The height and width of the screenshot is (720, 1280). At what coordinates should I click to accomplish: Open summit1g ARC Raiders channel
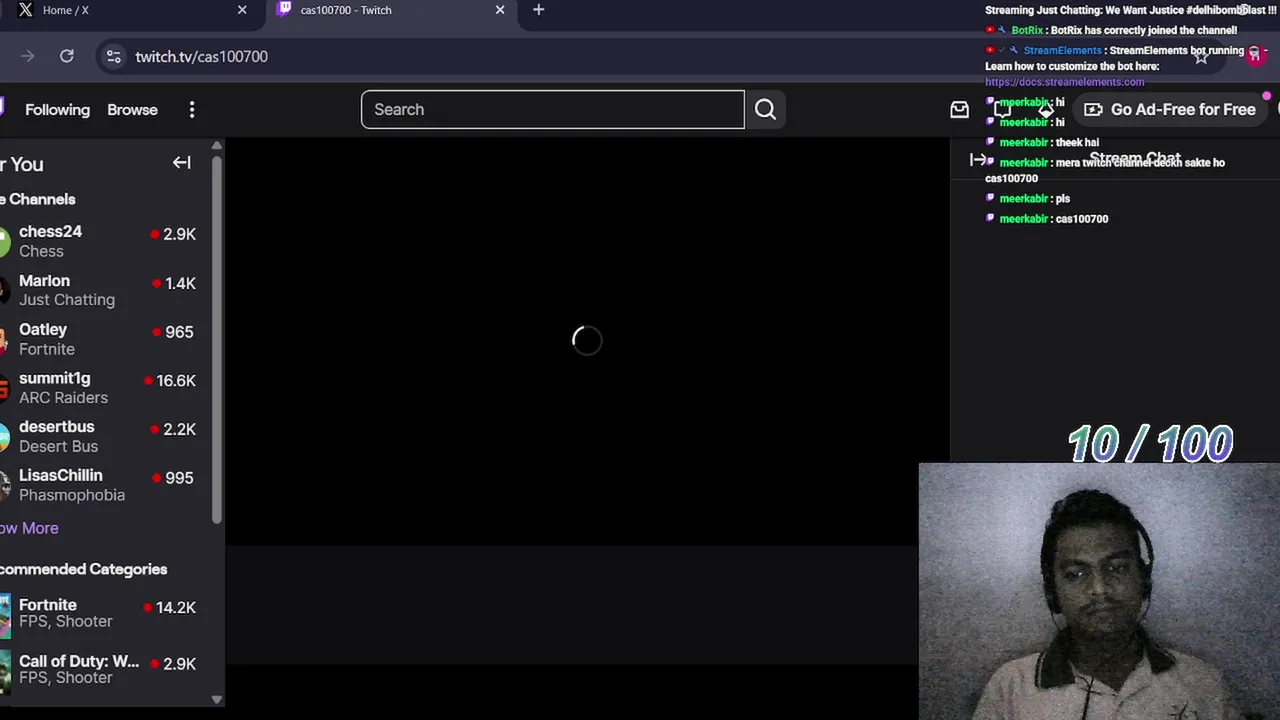coord(107,388)
